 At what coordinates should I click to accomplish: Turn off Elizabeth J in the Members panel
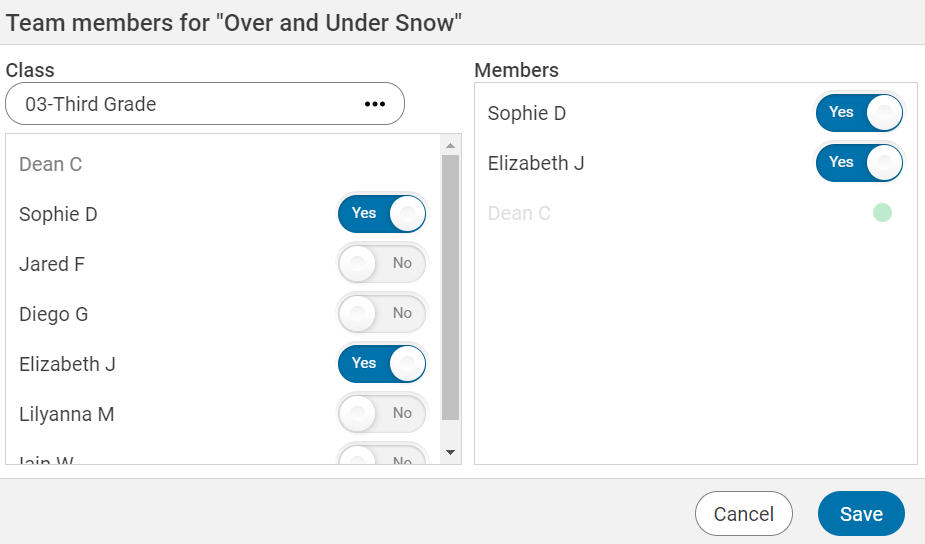tap(859, 163)
